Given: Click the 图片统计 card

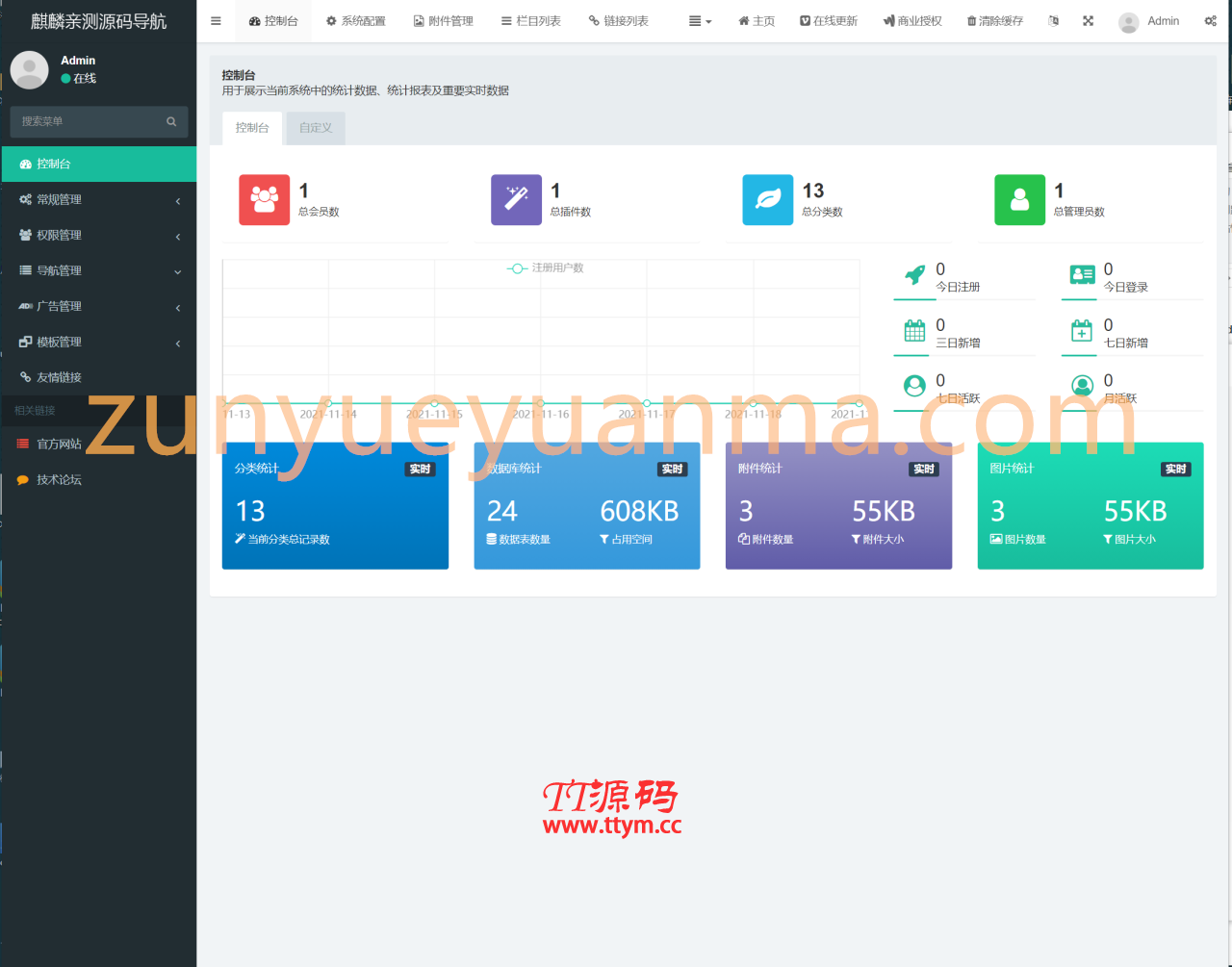Looking at the screenshot, I should pos(1091,506).
